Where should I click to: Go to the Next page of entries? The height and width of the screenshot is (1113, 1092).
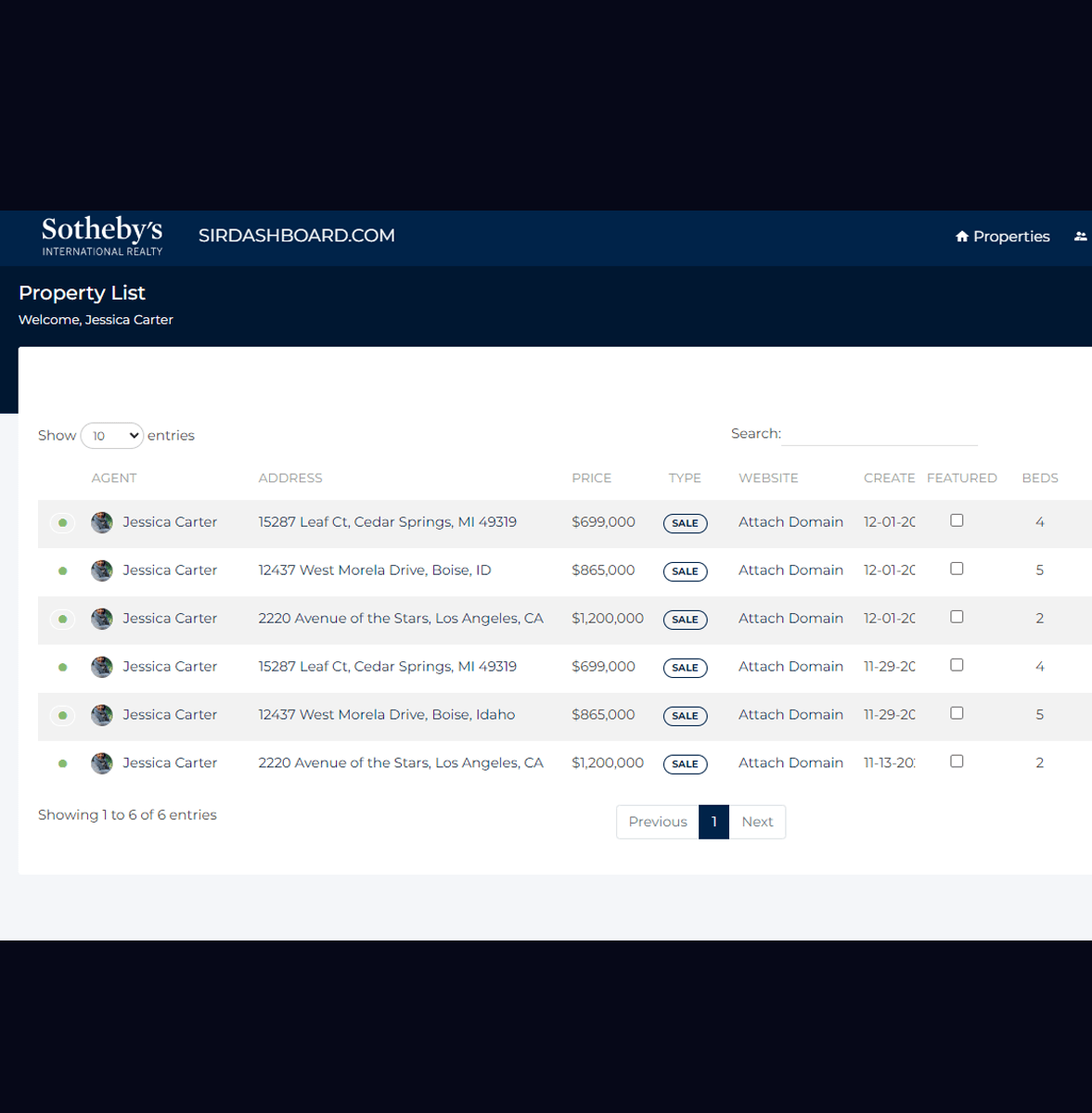tap(757, 822)
